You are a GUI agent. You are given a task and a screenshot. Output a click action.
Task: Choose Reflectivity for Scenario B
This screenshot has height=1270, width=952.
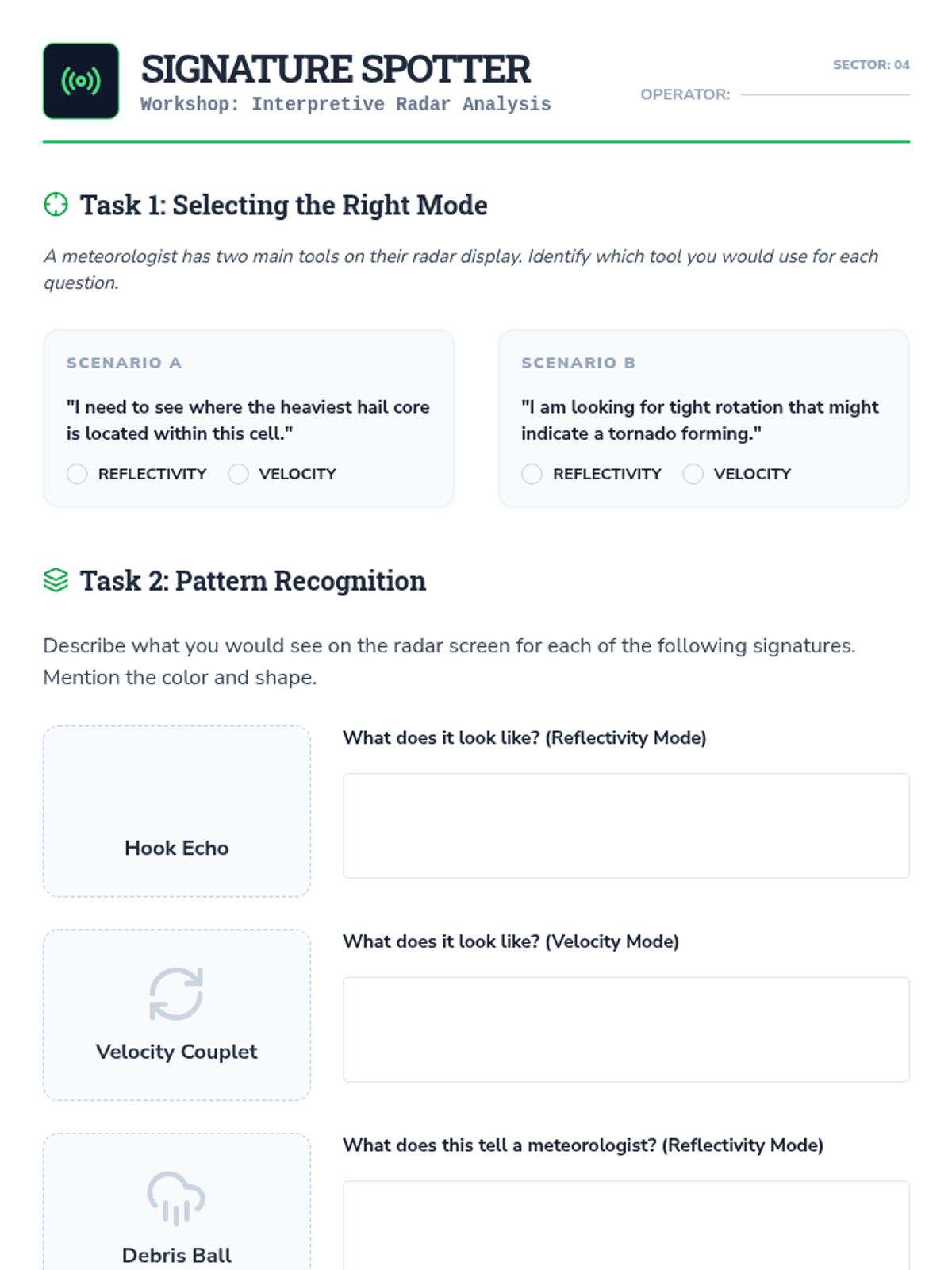[x=532, y=474]
